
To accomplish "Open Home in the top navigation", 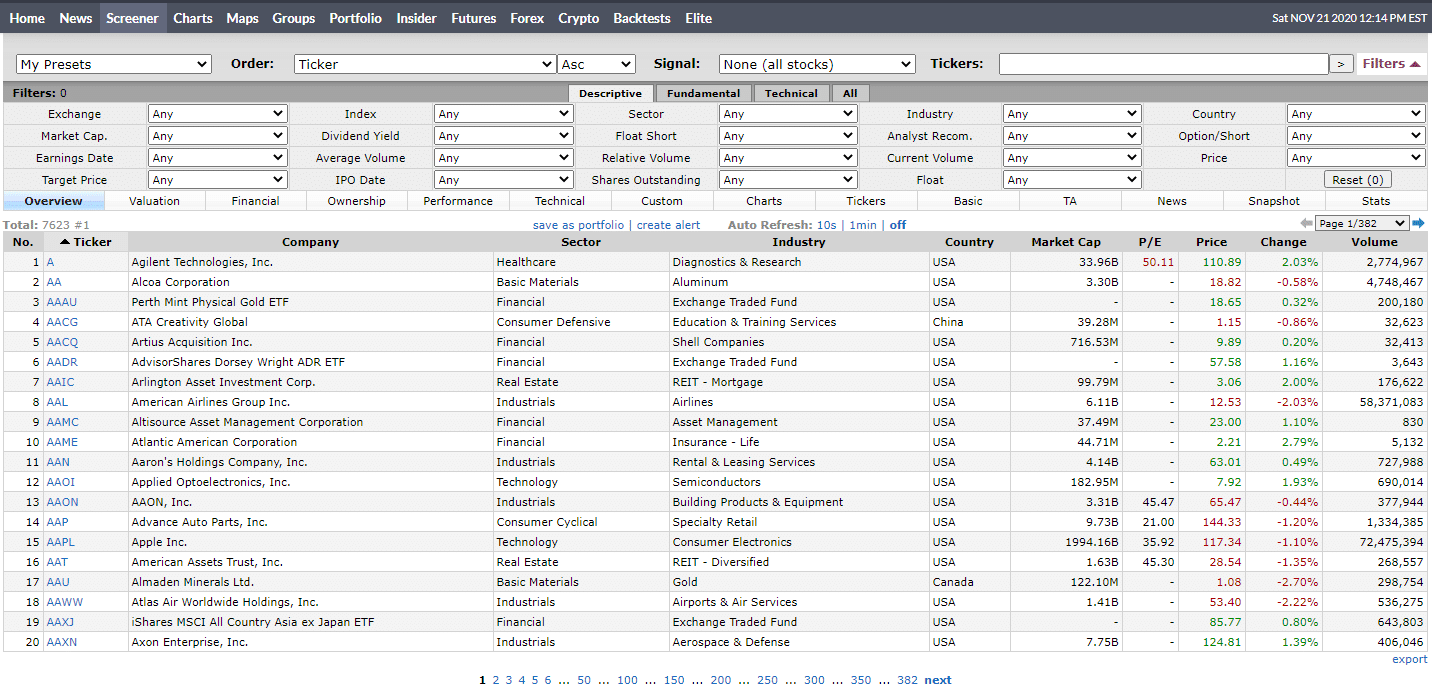I will tap(27, 18).
